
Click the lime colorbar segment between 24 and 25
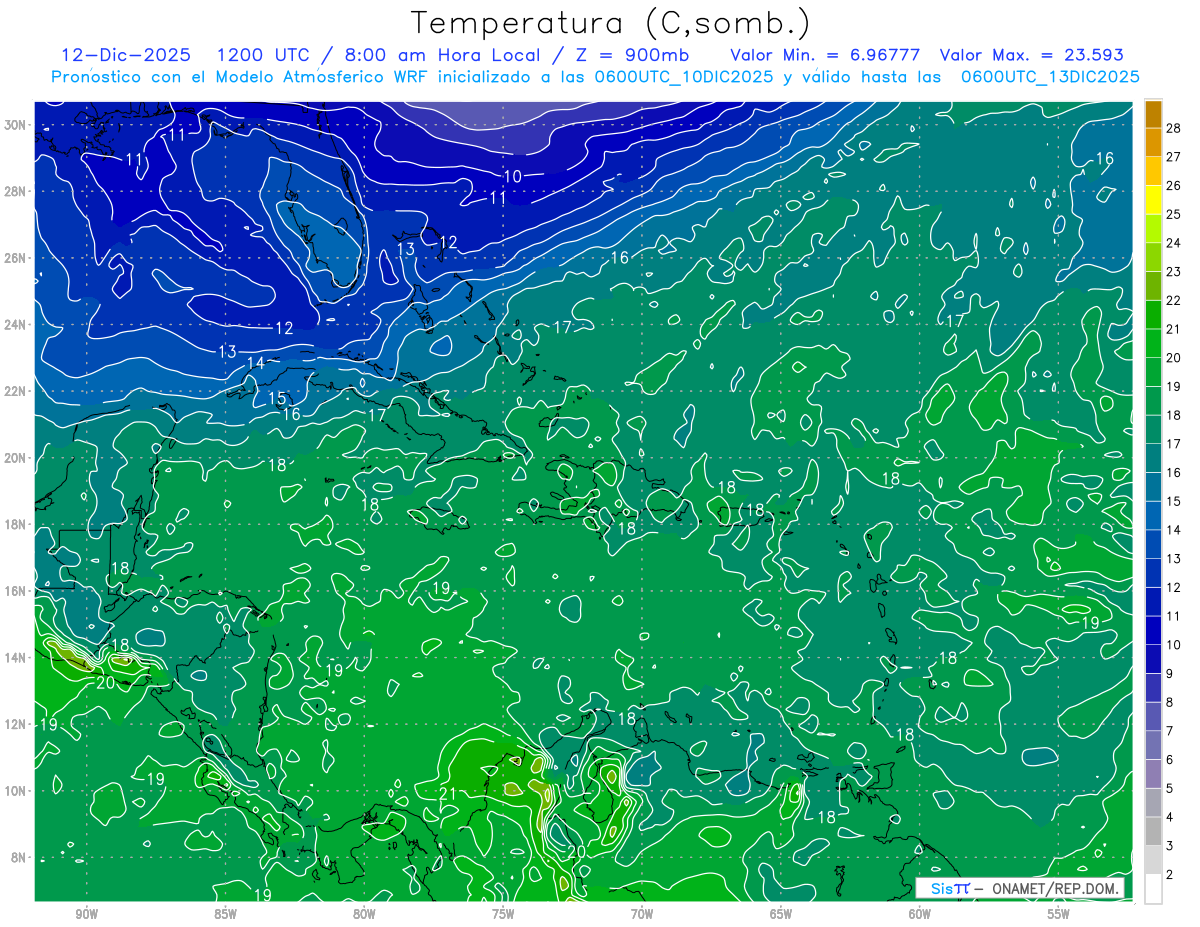pyautogui.click(x=1153, y=228)
